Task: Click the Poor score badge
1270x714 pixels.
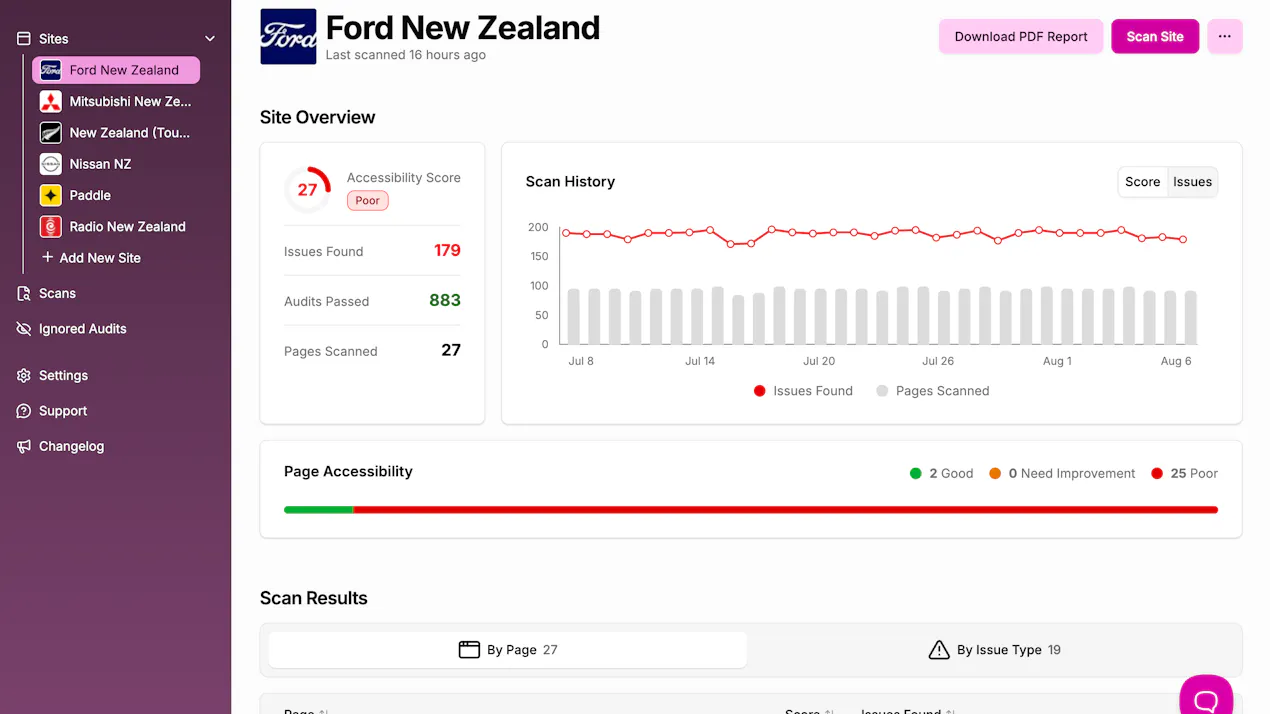Action: pyautogui.click(x=368, y=201)
